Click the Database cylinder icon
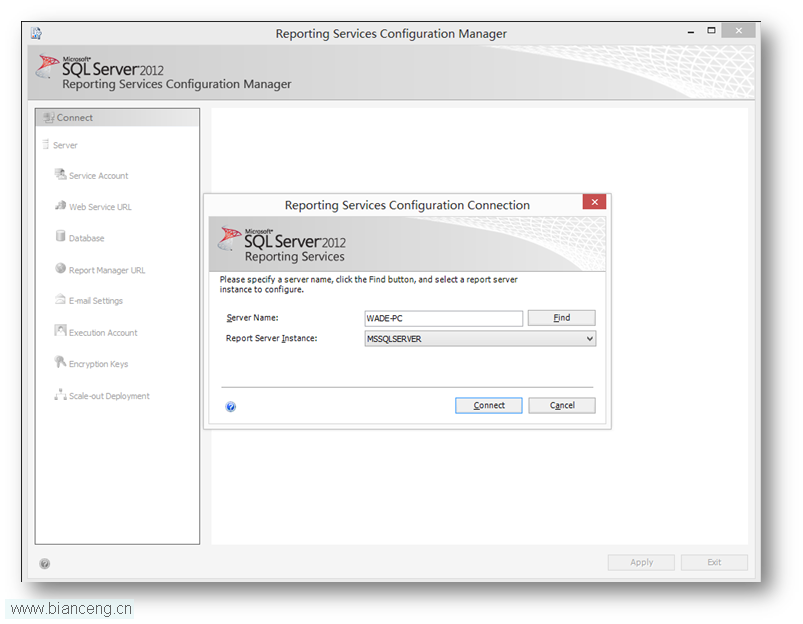The image size is (803, 624). pos(60,236)
